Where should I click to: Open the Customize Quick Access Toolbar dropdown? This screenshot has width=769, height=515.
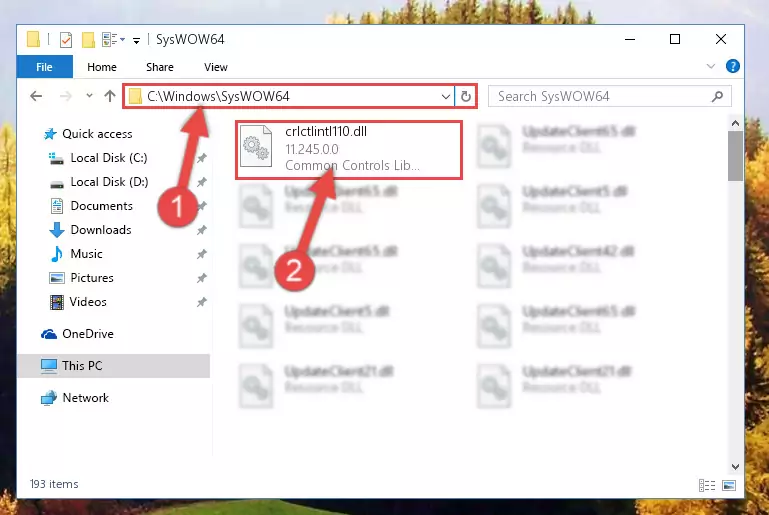(x=136, y=40)
